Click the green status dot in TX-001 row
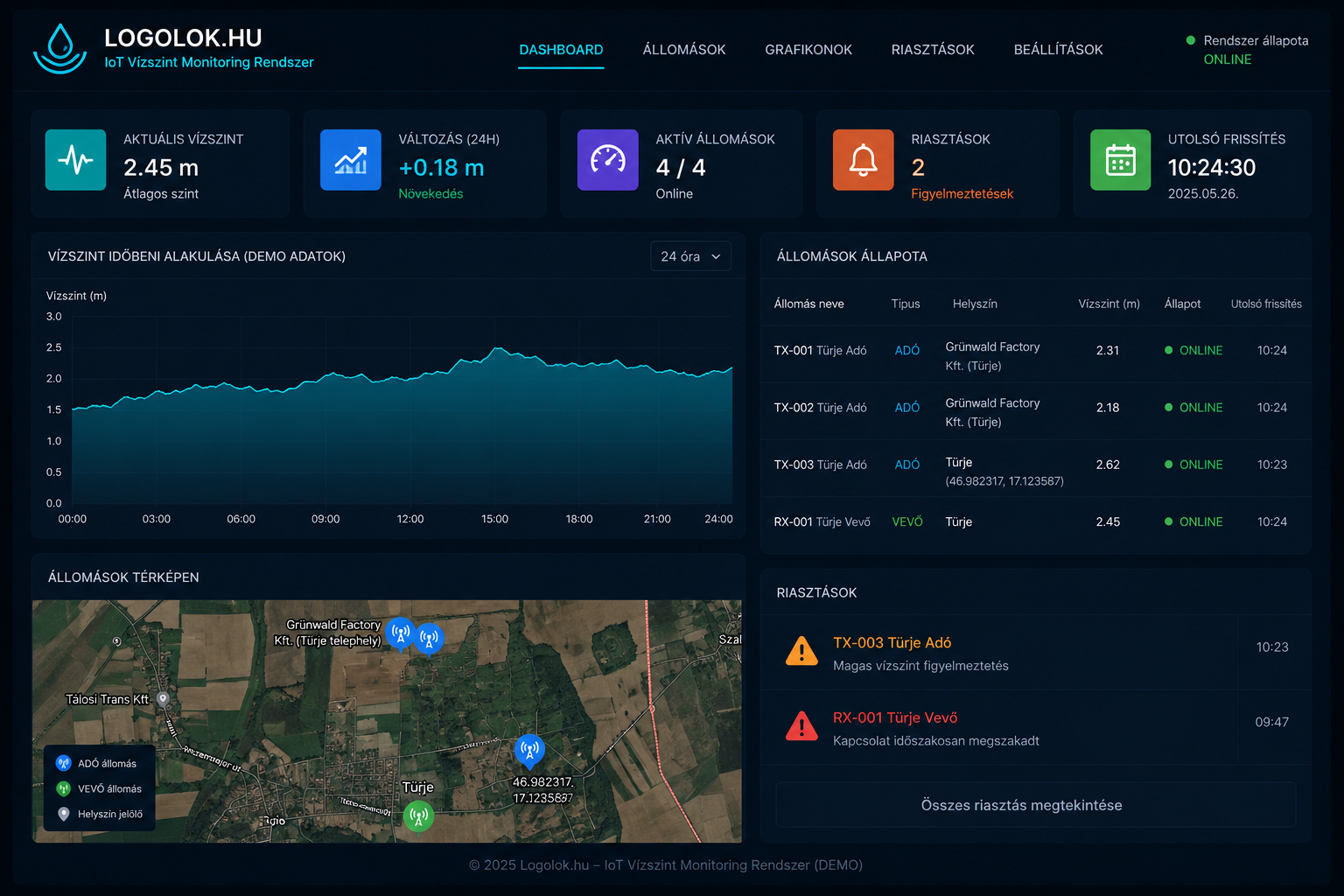 pos(1168,350)
